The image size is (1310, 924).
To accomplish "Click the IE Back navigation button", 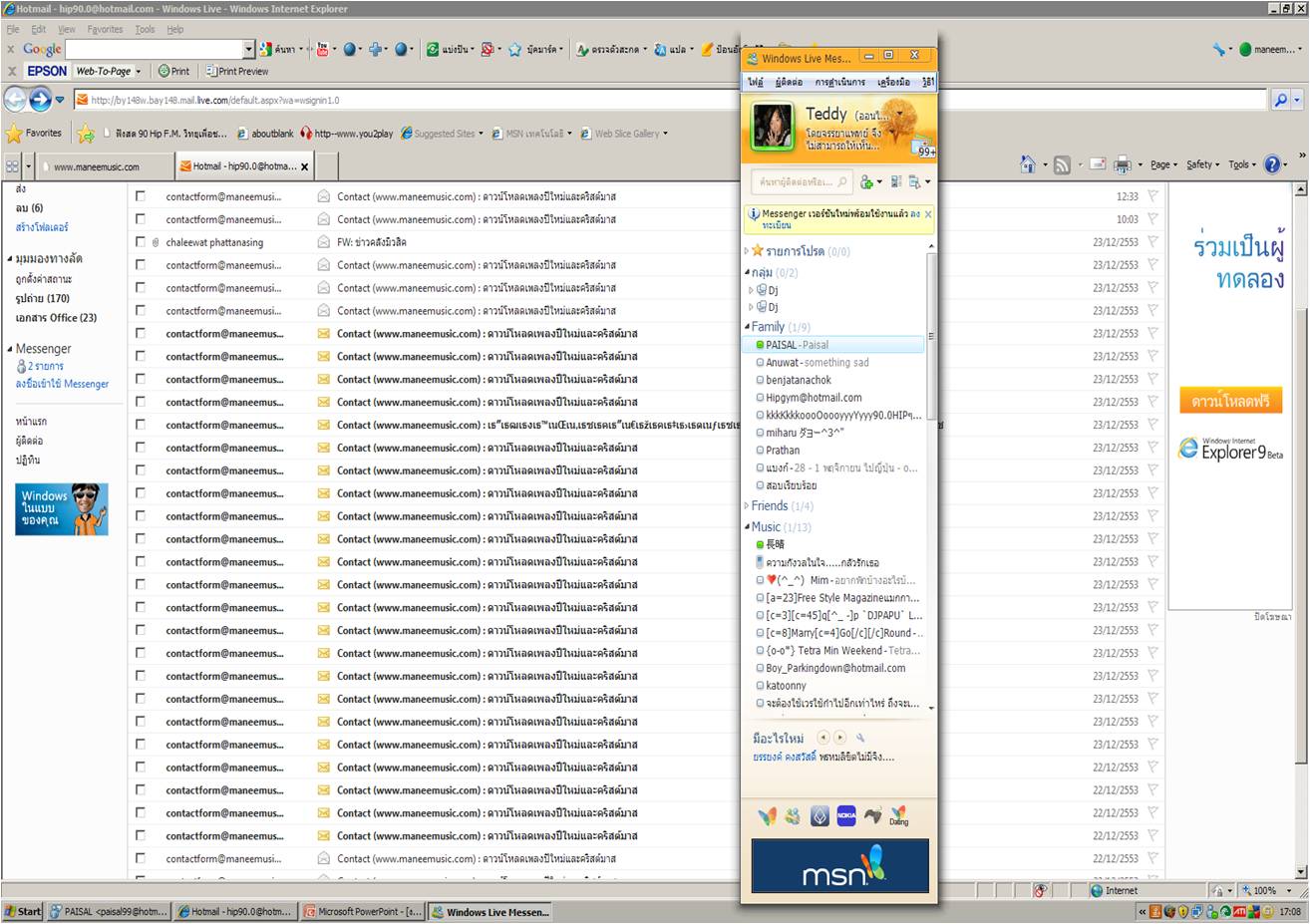I will coord(14,99).
